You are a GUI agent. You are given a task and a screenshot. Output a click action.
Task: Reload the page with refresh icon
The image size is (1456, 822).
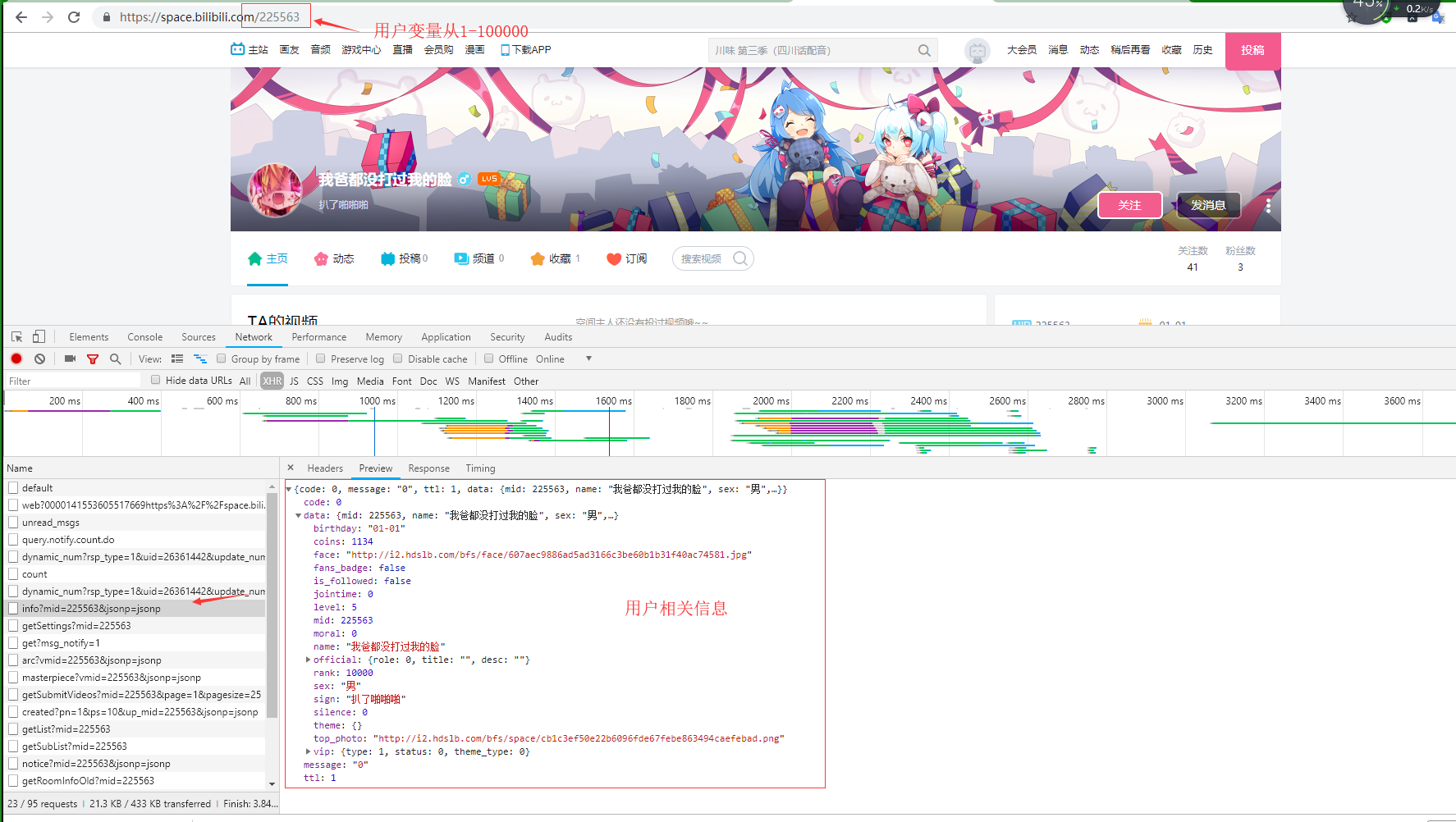tap(74, 17)
